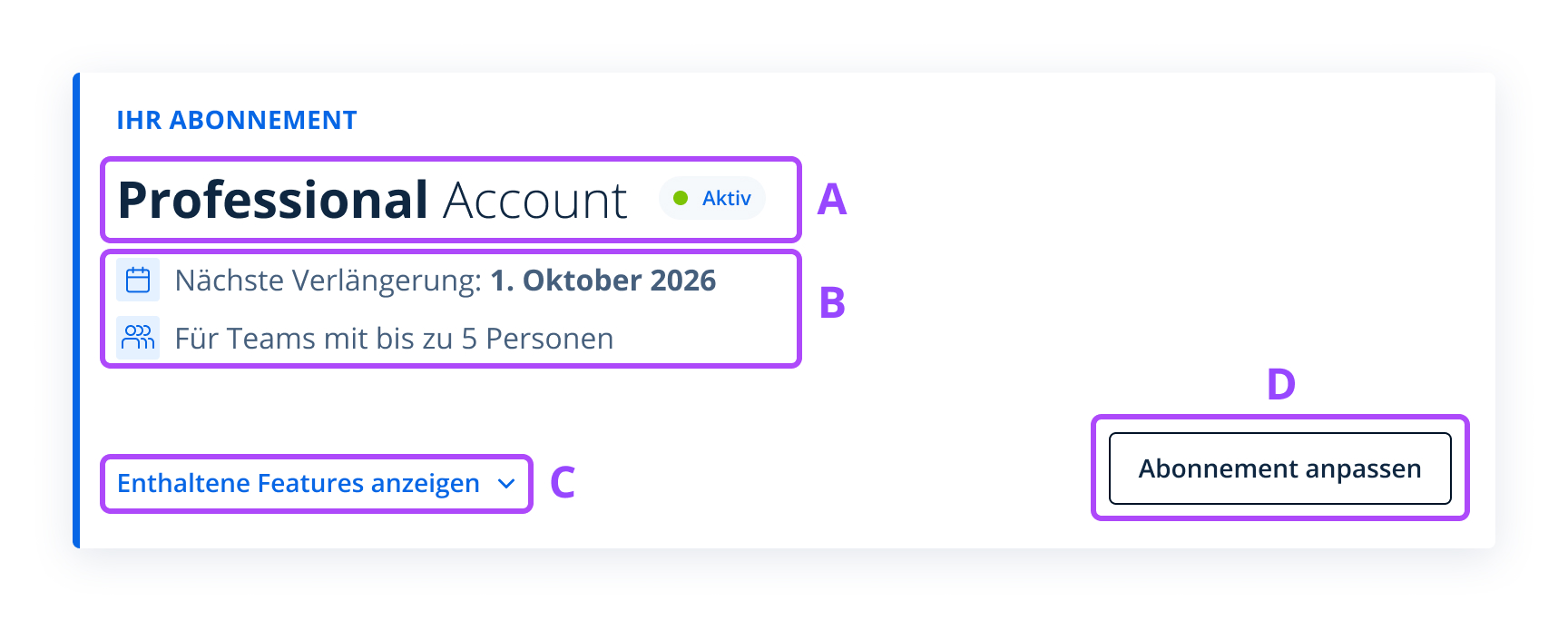The height and width of the screenshot is (621, 1568).
Task: Click the purple annotation letter C
Action: point(563,483)
